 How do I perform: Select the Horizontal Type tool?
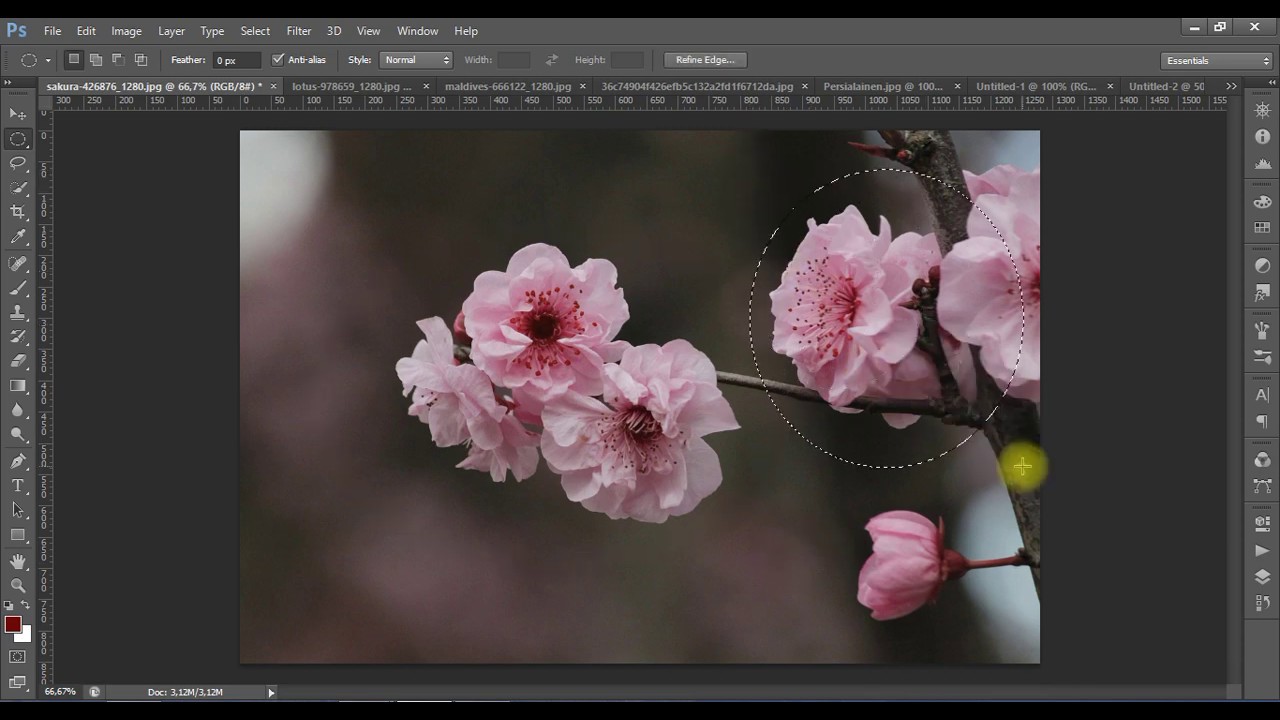coord(18,485)
